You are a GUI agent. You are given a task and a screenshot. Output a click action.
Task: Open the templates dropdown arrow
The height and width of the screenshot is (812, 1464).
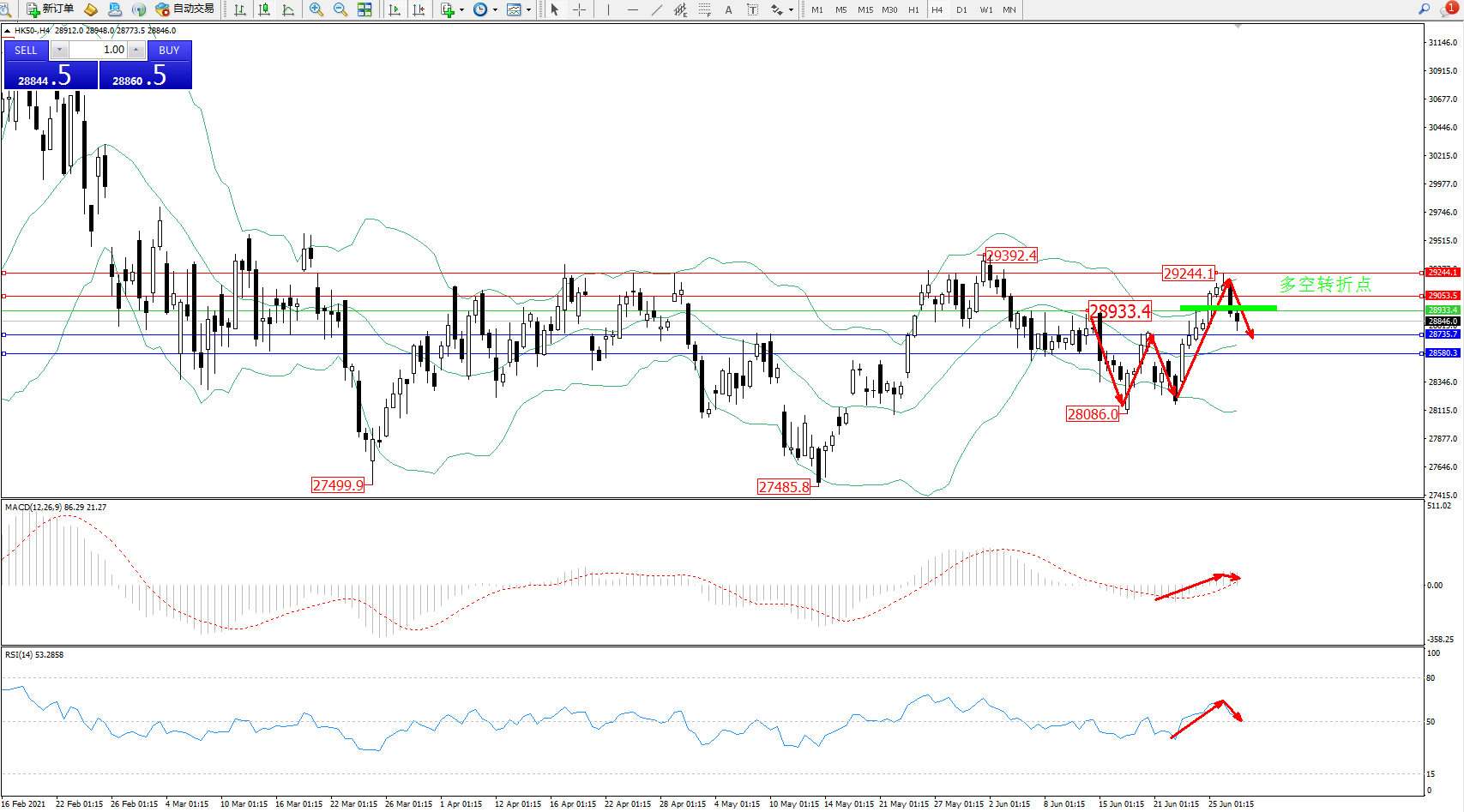(x=528, y=10)
